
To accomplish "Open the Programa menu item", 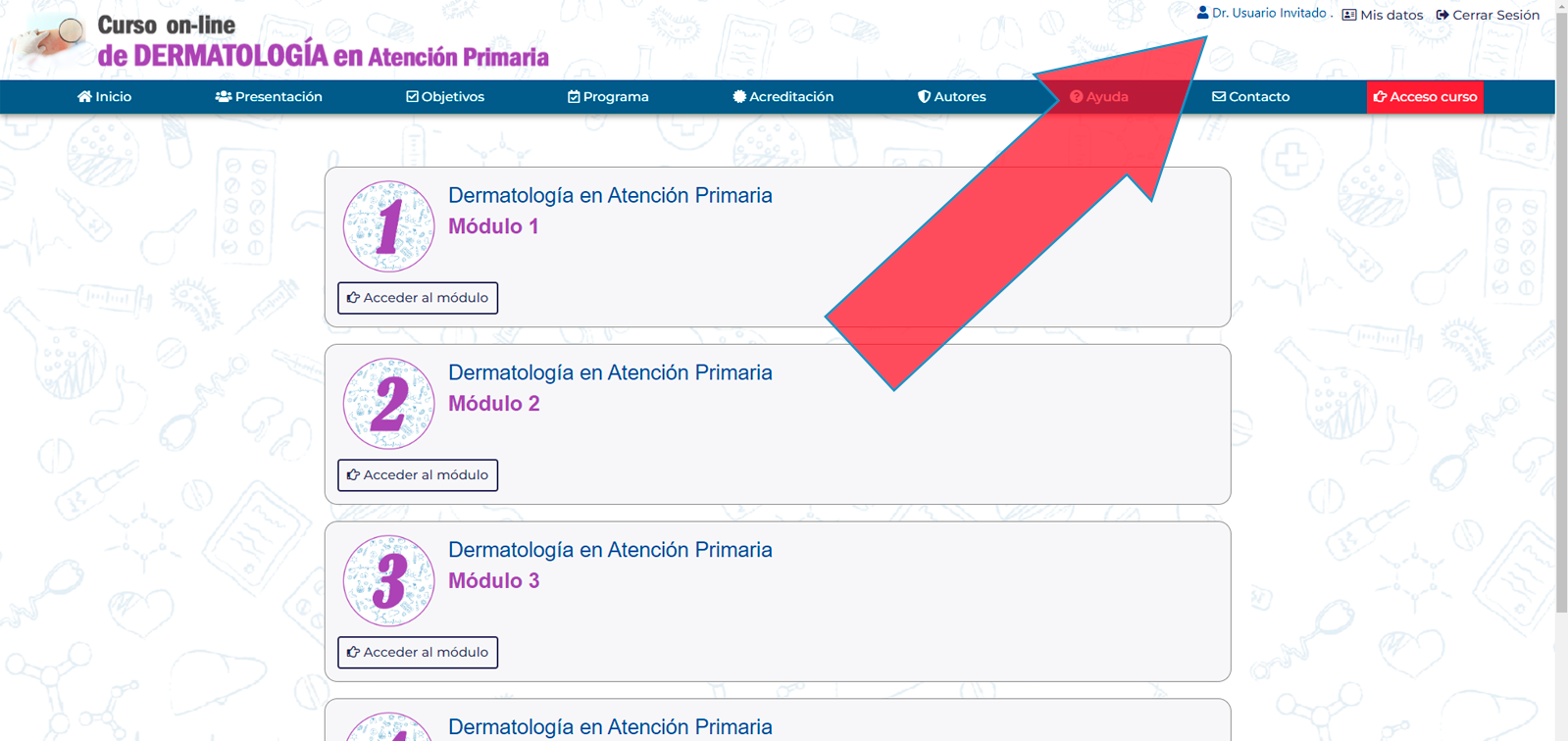I will click(608, 97).
